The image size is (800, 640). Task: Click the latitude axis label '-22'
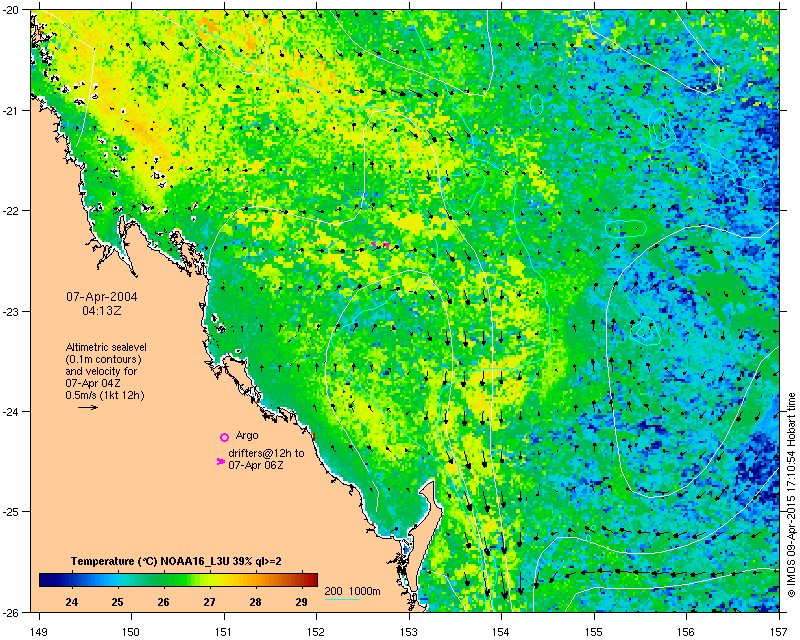point(12,211)
